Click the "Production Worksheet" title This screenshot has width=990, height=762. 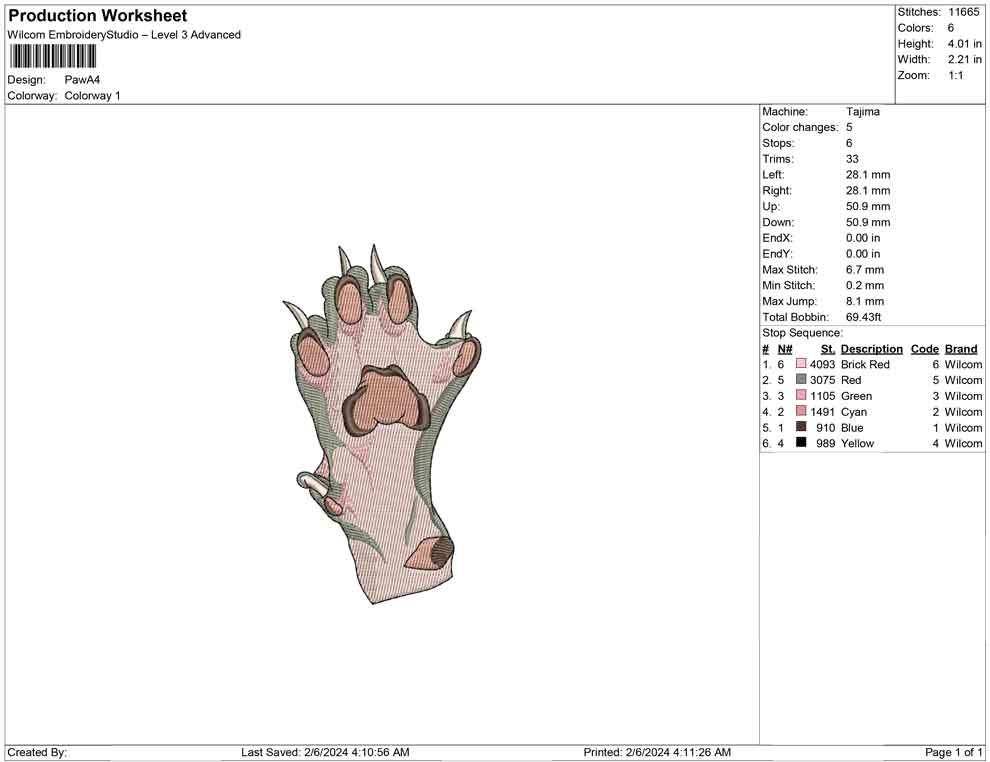(x=98, y=16)
